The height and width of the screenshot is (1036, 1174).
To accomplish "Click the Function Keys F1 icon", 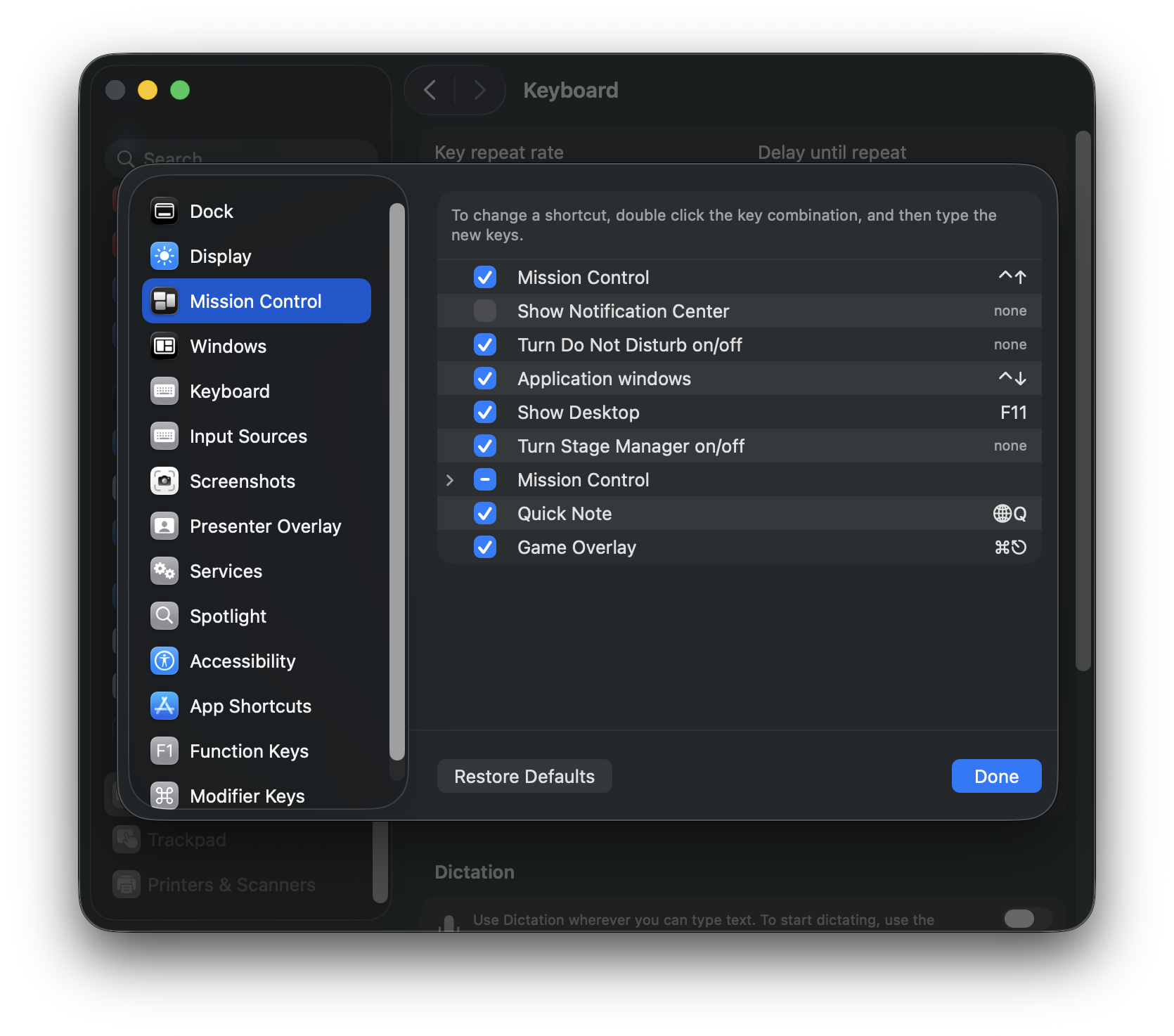I will pyautogui.click(x=165, y=751).
